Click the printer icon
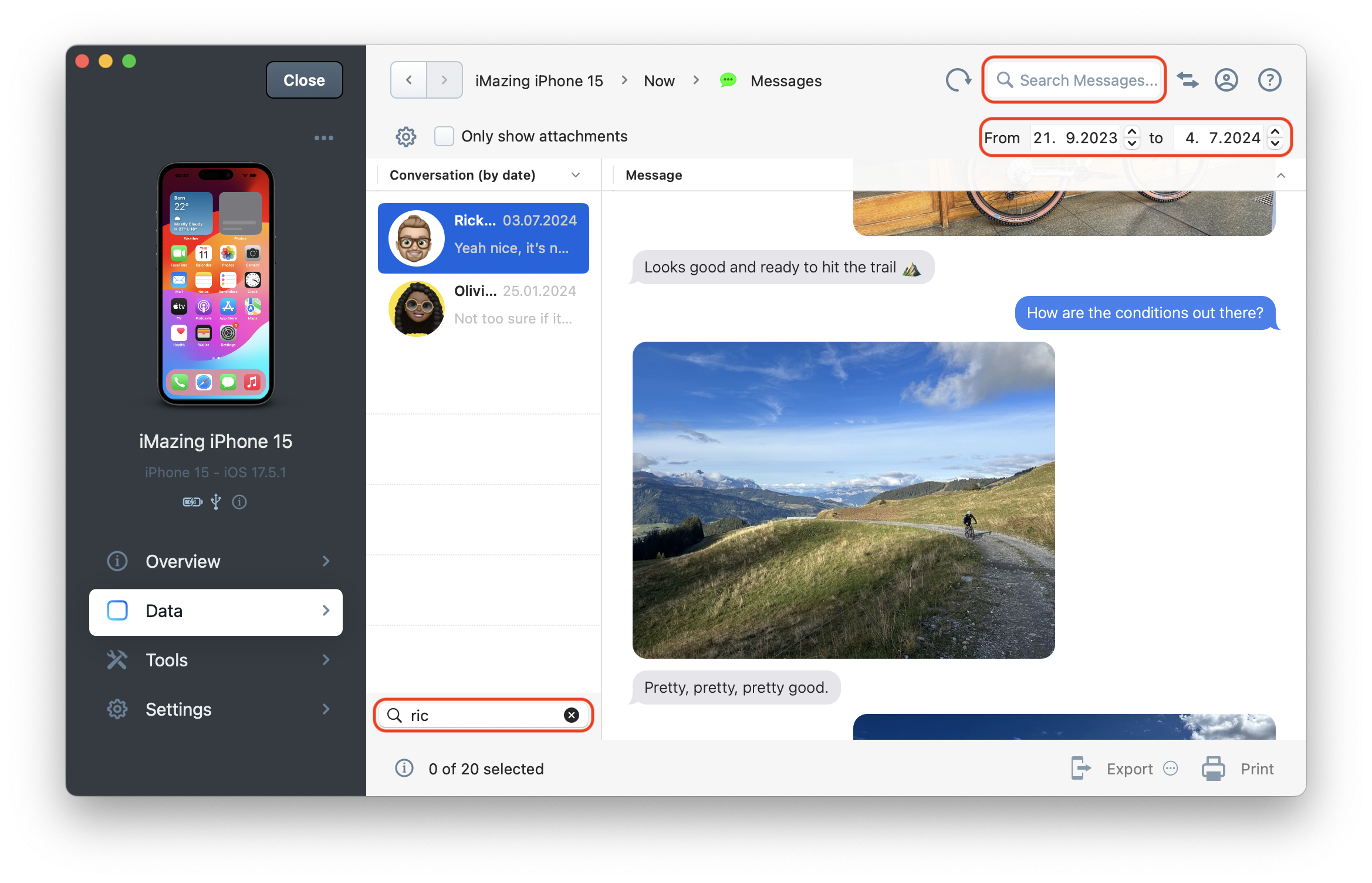The image size is (1372, 883). (x=1213, y=769)
